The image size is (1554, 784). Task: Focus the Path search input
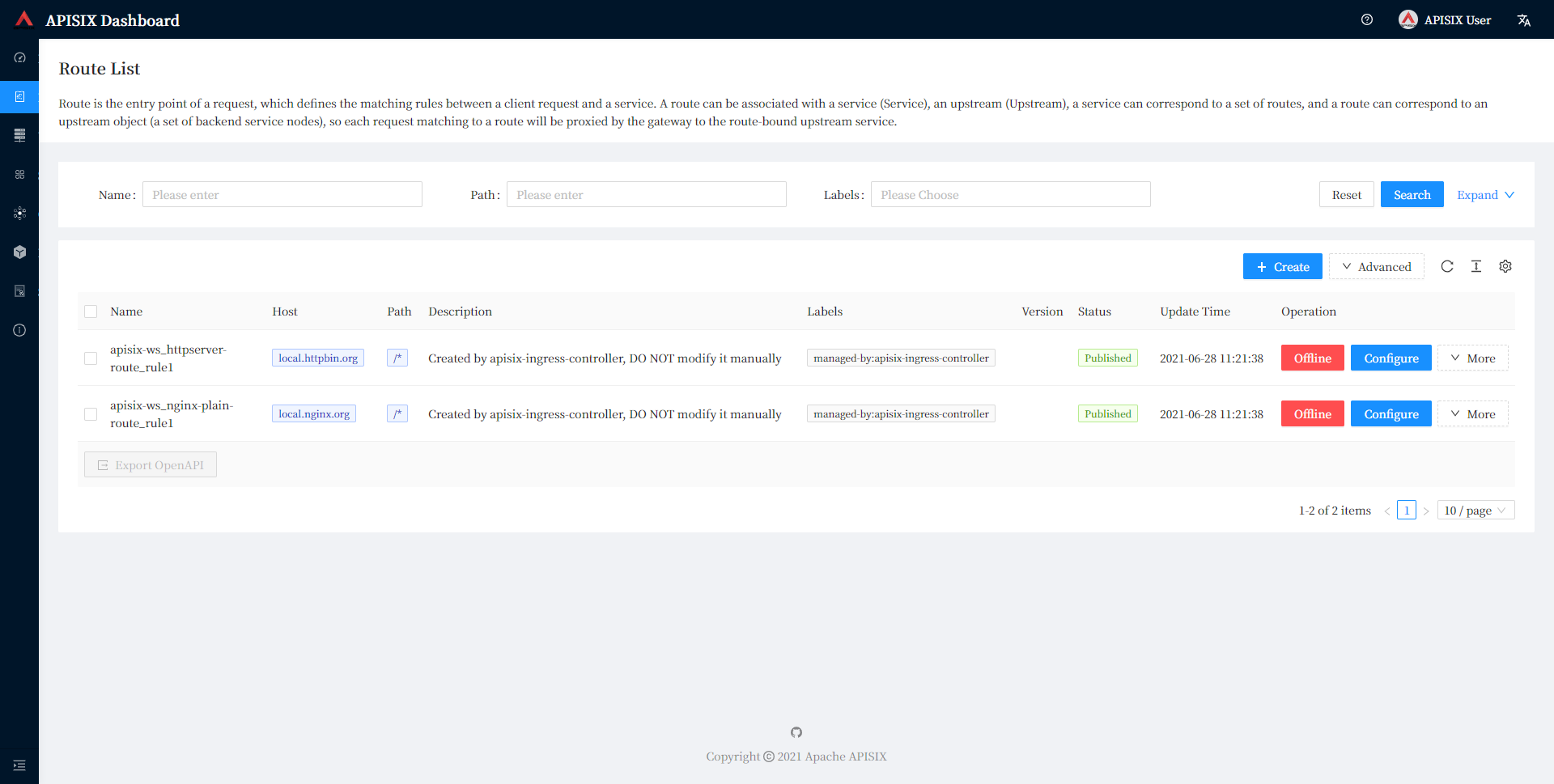tap(647, 194)
